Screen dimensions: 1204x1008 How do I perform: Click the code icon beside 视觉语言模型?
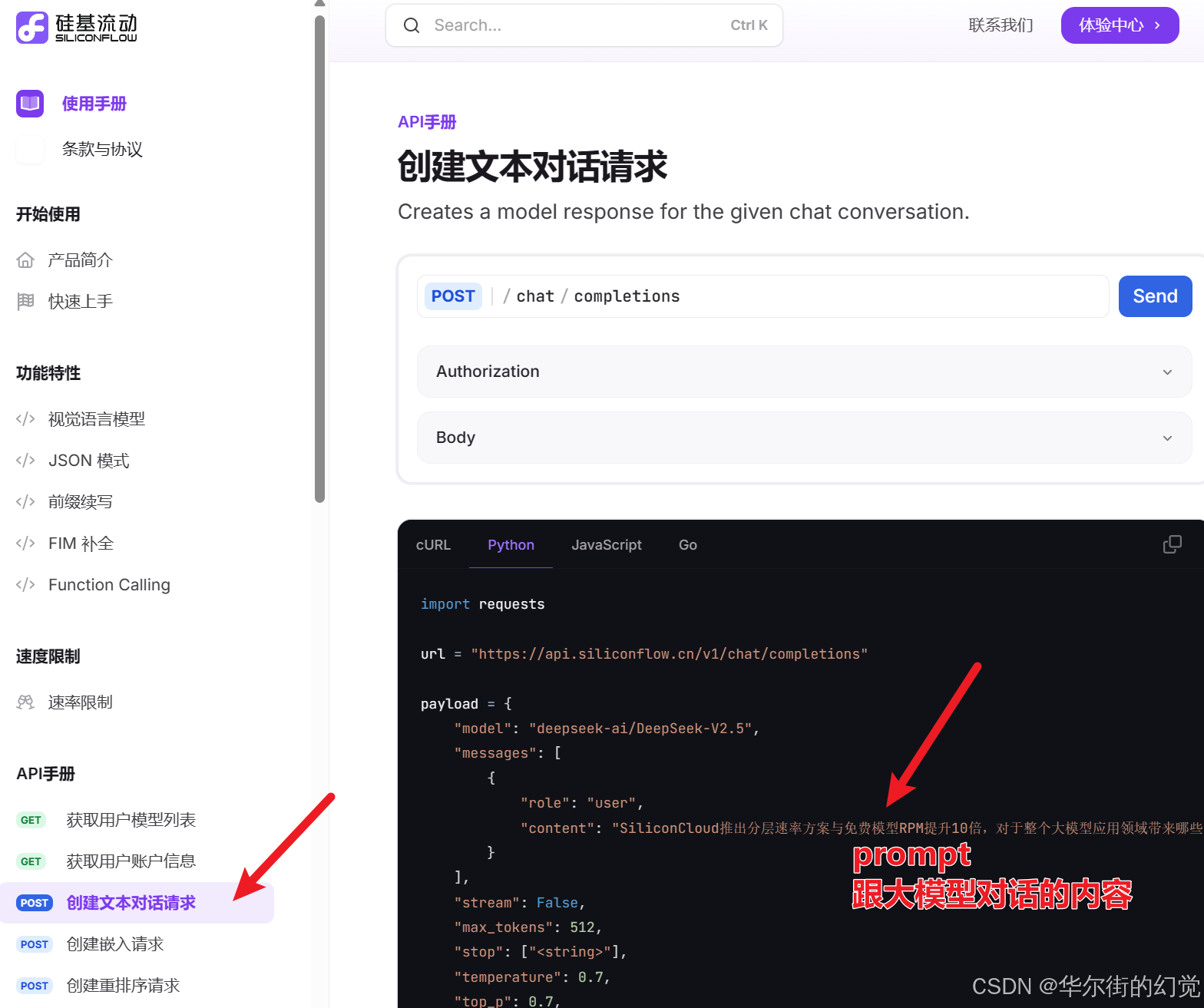coord(25,419)
